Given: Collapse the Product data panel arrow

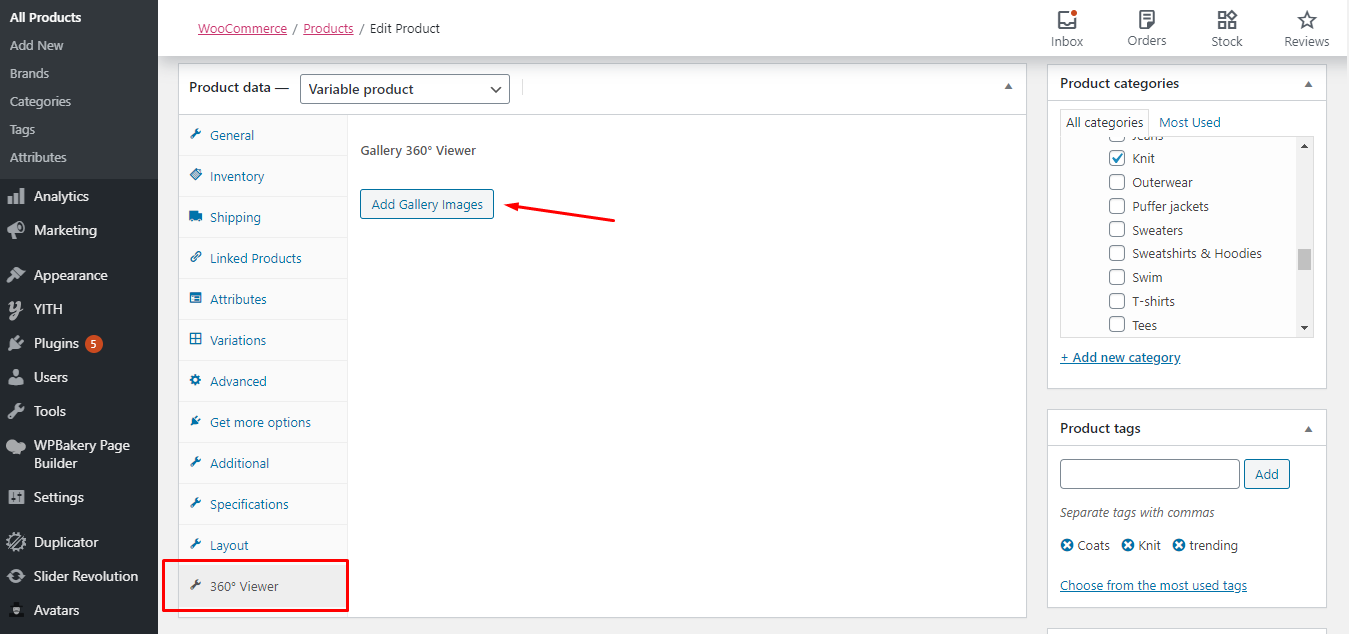Looking at the screenshot, I should point(1008,87).
